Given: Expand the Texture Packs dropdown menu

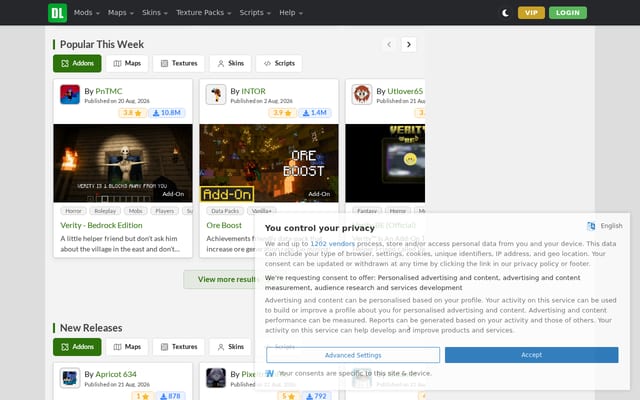Looking at the screenshot, I should pyautogui.click(x=203, y=13).
